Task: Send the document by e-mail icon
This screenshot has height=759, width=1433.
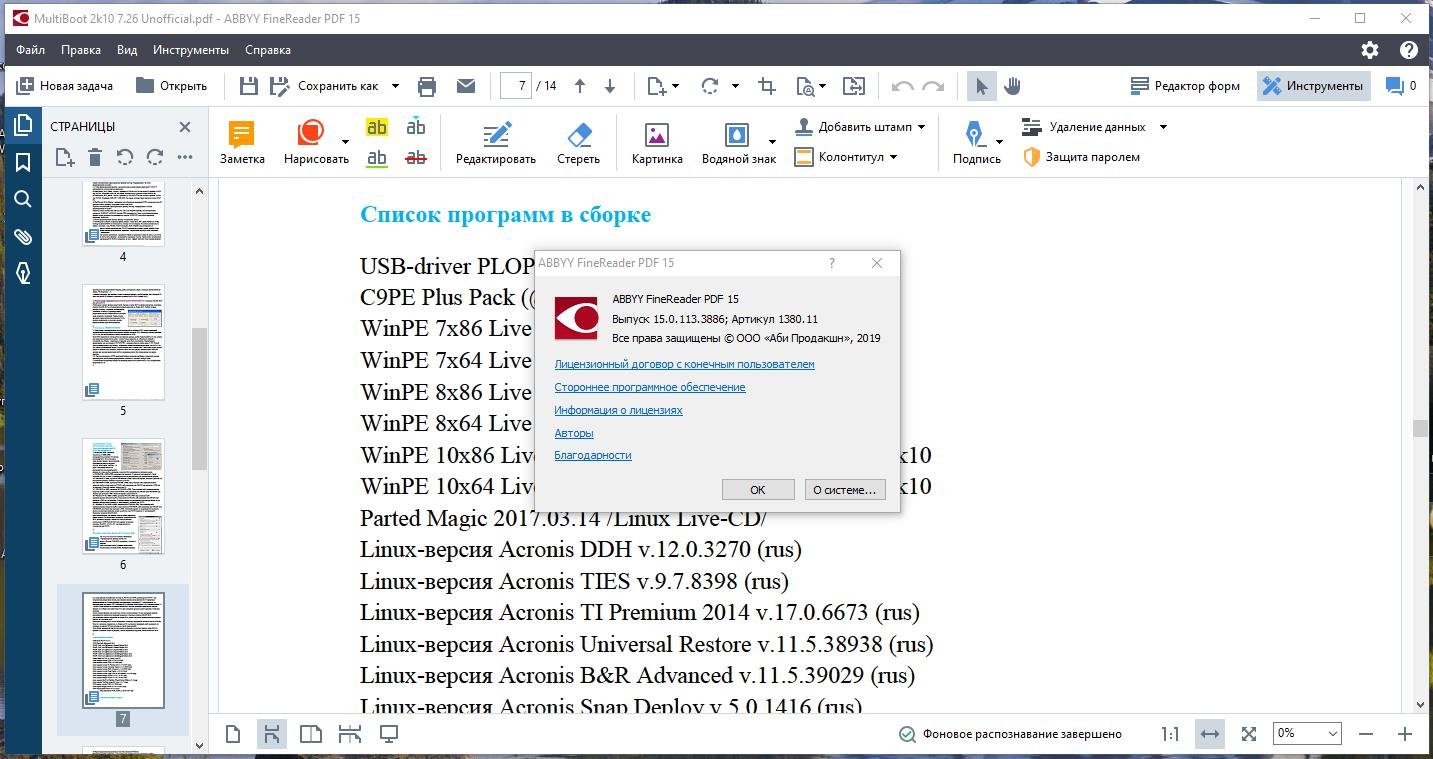Action: point(466,86)
